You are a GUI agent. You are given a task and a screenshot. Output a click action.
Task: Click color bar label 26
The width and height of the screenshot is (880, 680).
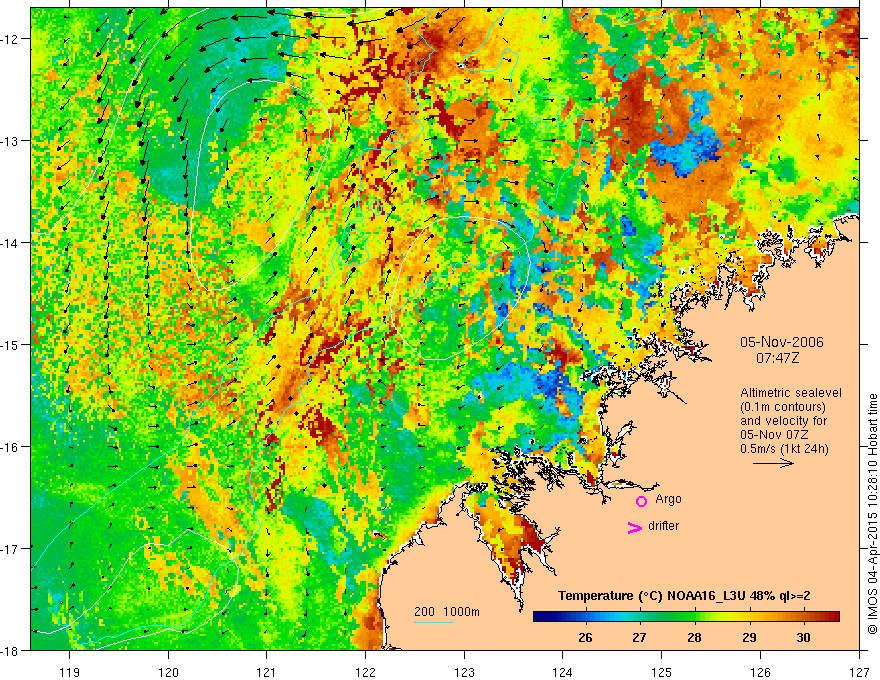pos(585,637)
